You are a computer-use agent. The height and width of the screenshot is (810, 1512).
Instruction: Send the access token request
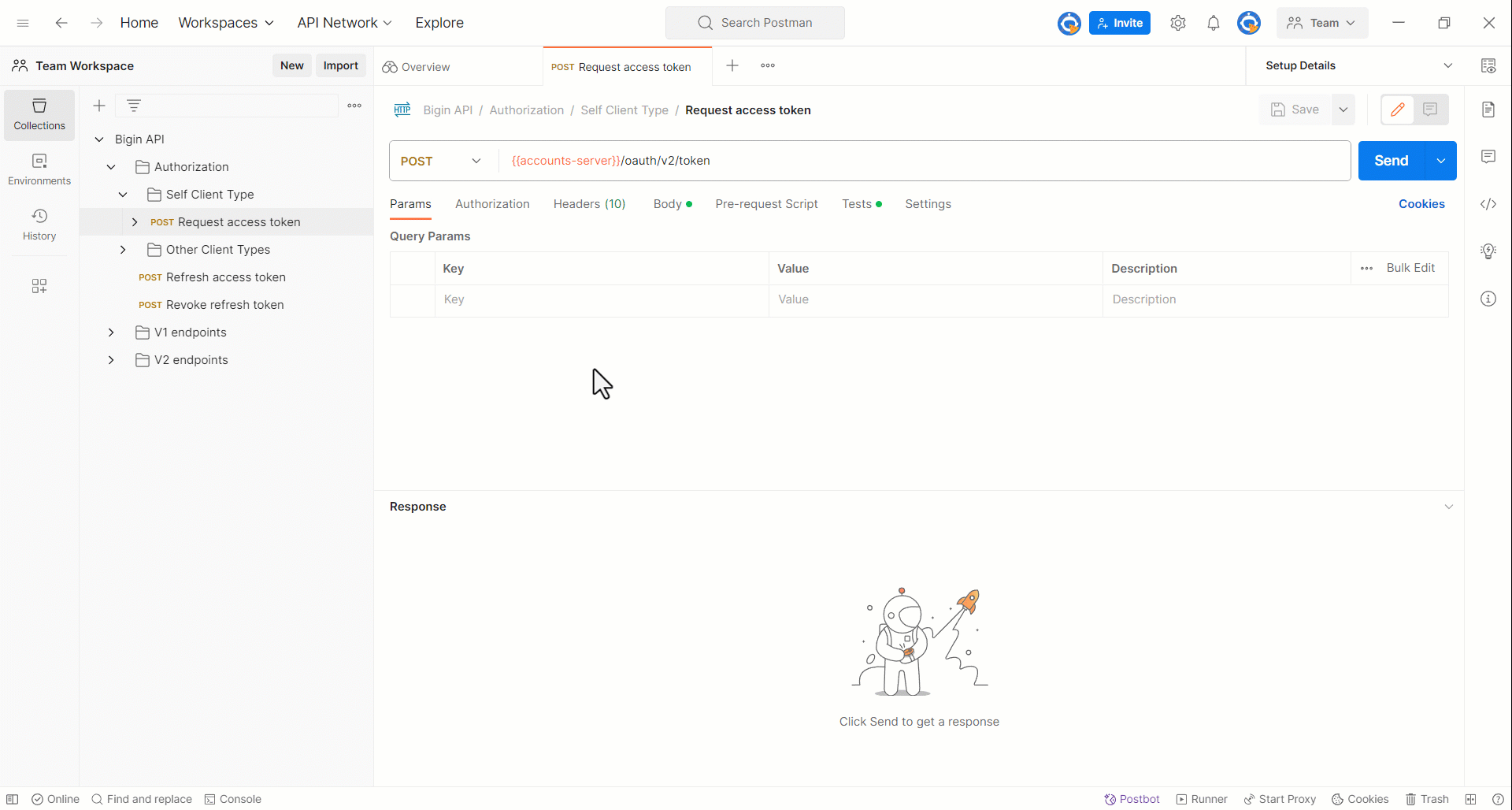(x=1391, y=161)
